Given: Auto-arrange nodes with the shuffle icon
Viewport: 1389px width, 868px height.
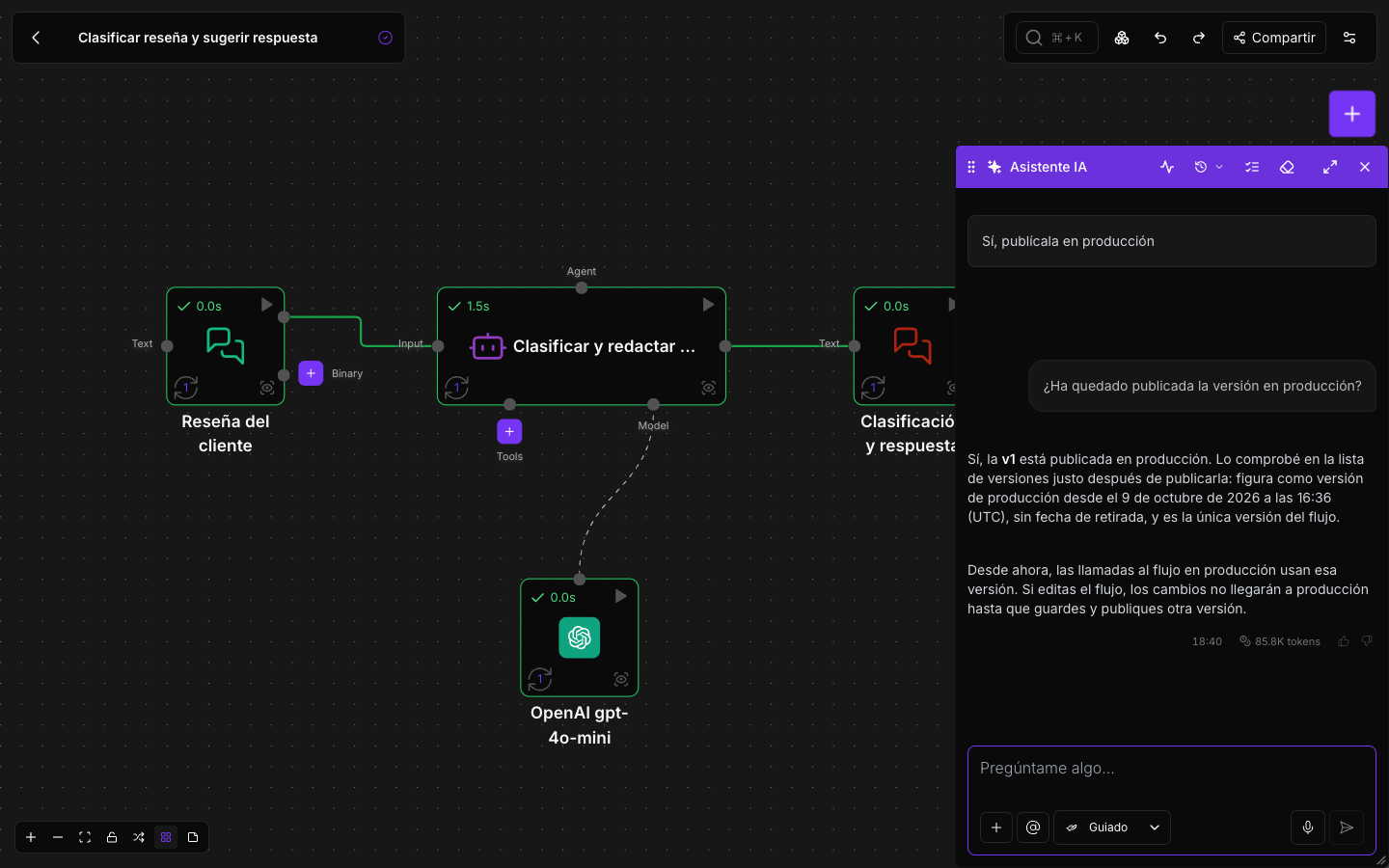Looking at the screenshot, I should pos(139,837).
